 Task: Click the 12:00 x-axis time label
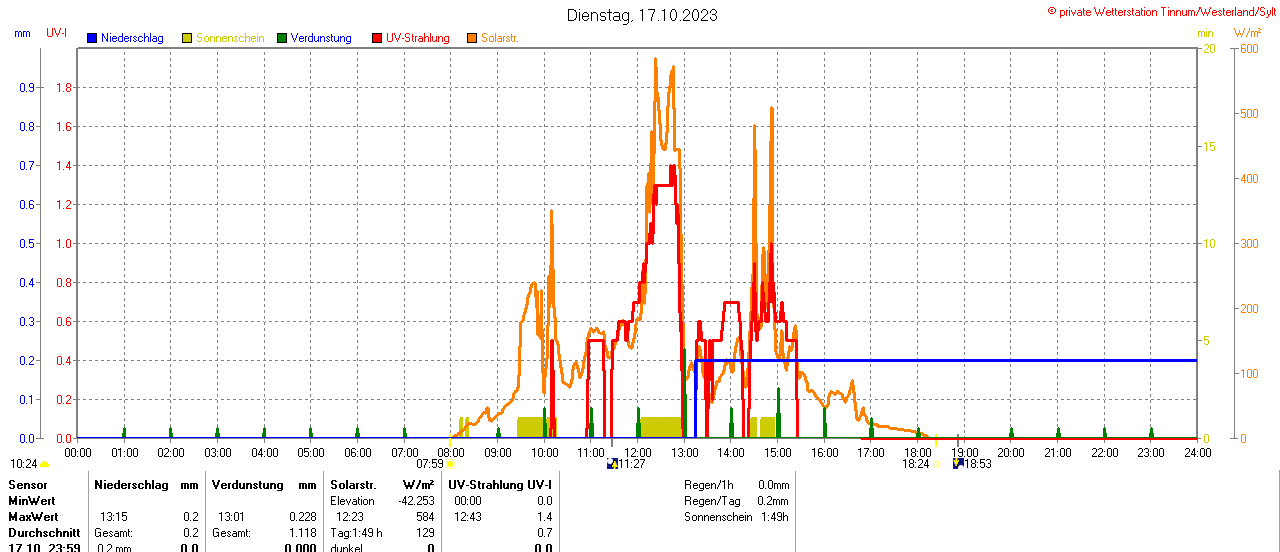click(x=638, y=453)
